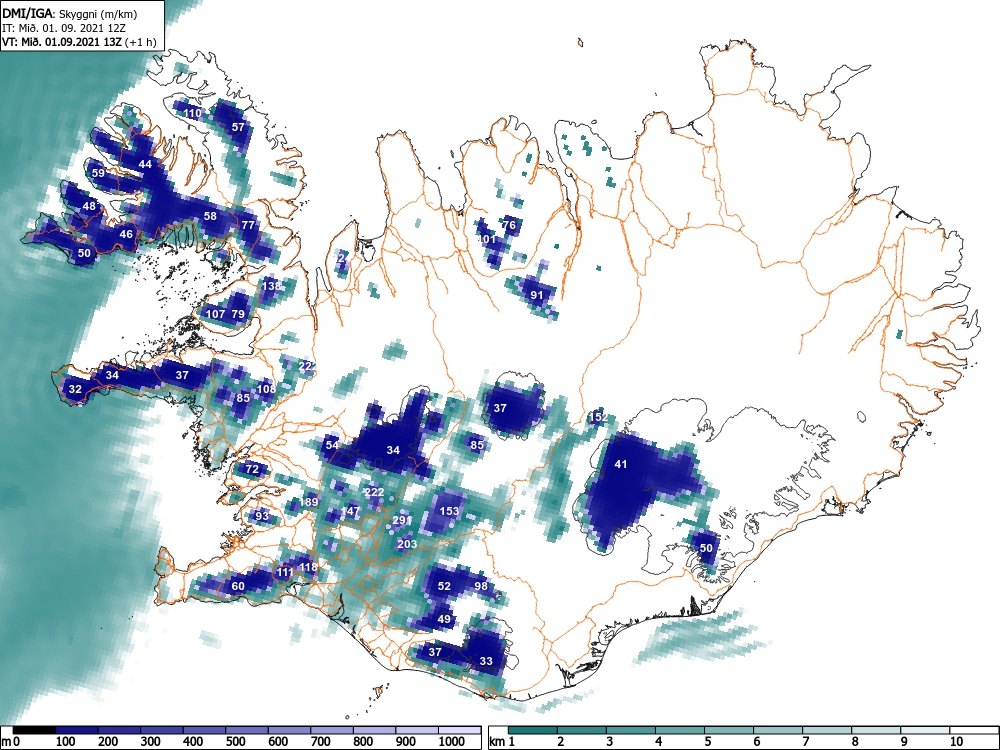Image resolution: width=1000 pixels, height=750 pixels.
Task: Click the 500–600 m legend color swatch
Action: click(x=247, y=730)
